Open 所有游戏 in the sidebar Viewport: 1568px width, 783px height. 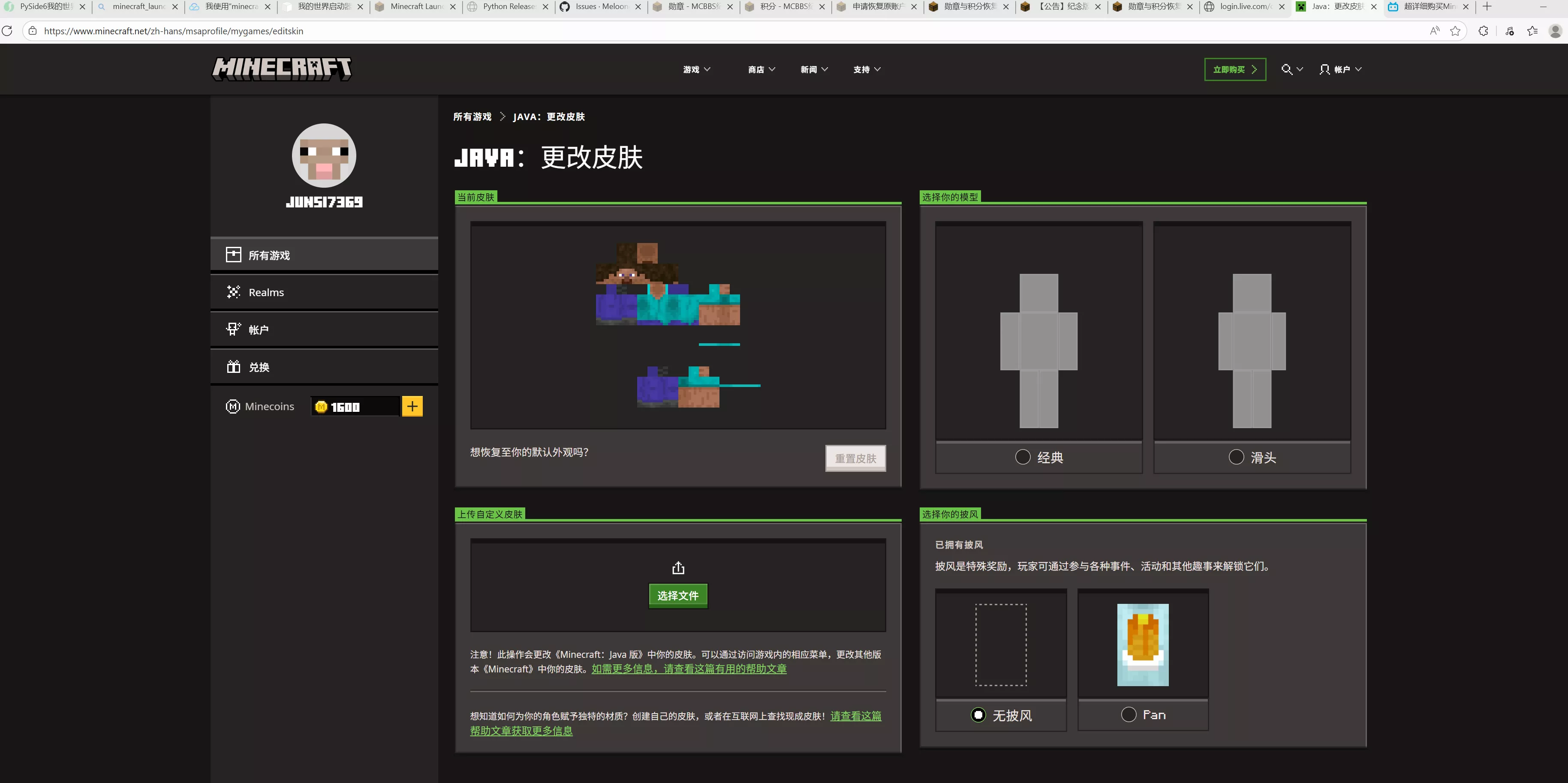pyautogui.click(x=324, y=255)
